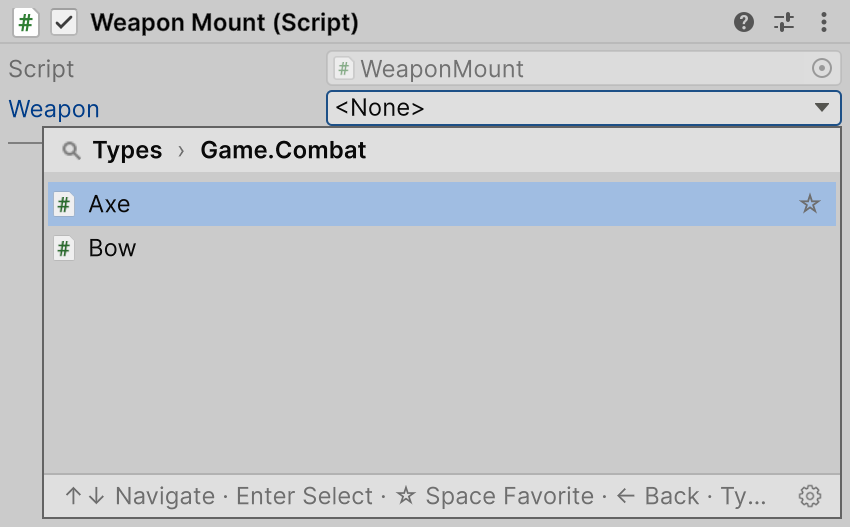
Task: Navigate back to the Types breadcrumb
Action: tap(127, 150)
